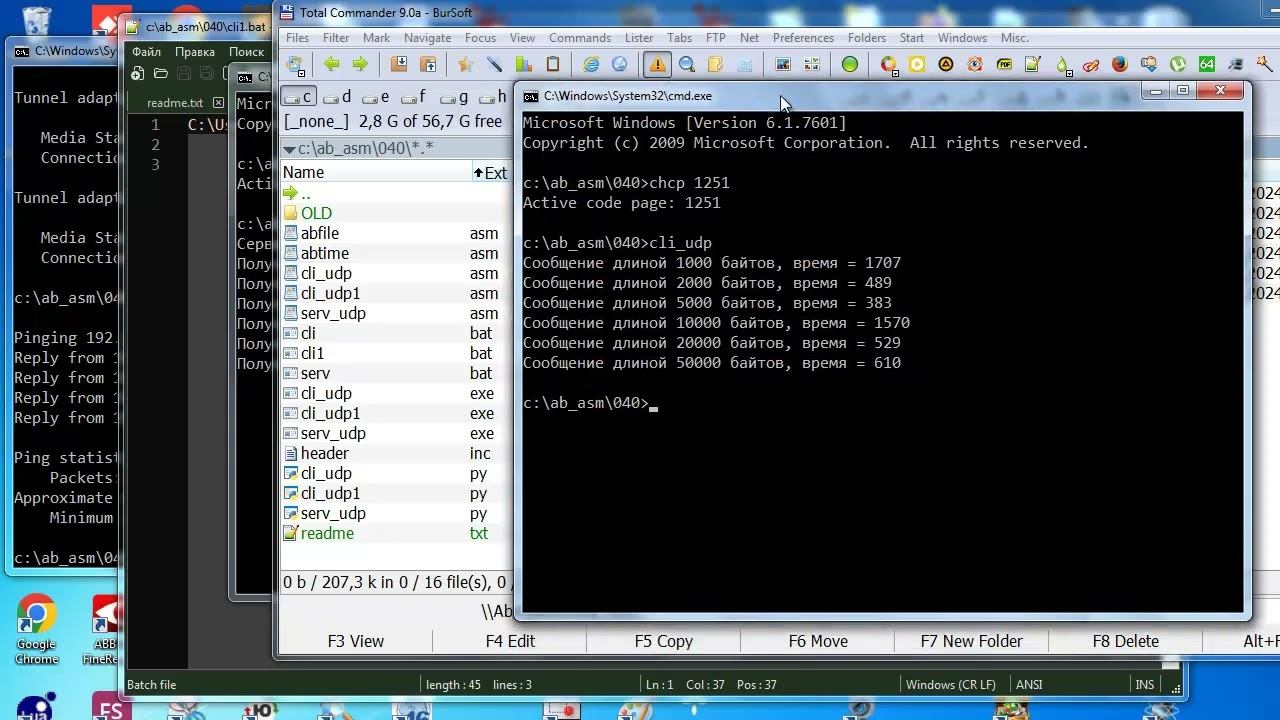This screenshot has height=720, width=1280.
Task: Close the readme.txt tab in the editor
Action: coord(218,103)
